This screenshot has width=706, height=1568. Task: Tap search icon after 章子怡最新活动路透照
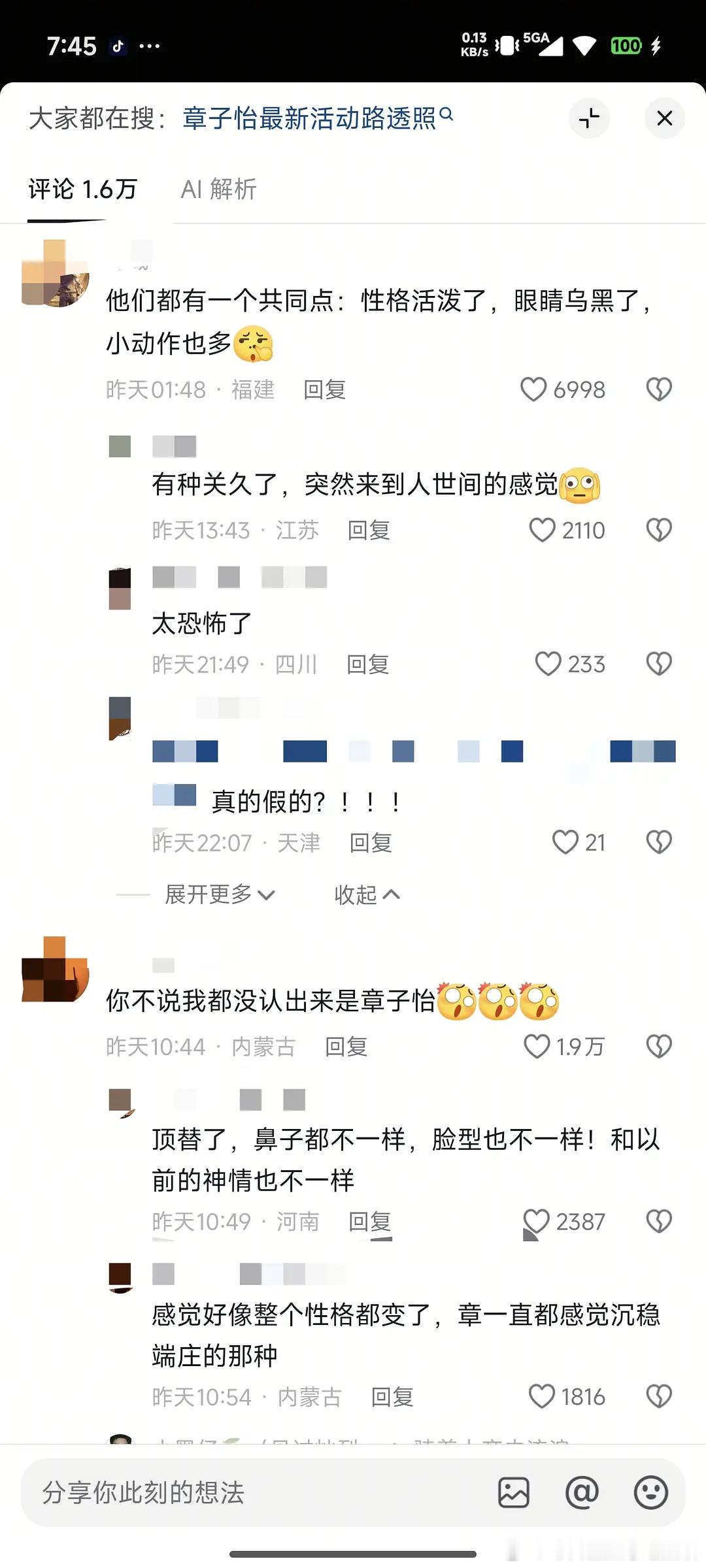(446, 114)
